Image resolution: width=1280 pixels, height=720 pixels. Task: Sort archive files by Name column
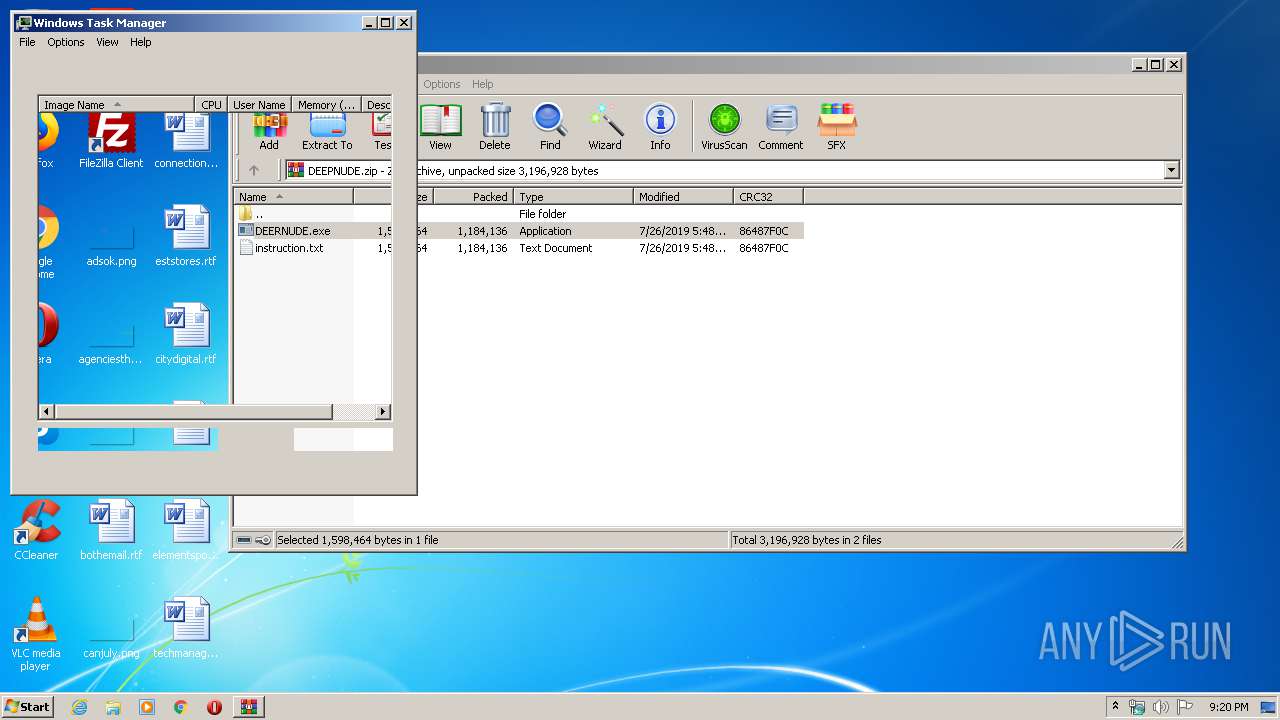pyautogui.click(x=293, y=197)
